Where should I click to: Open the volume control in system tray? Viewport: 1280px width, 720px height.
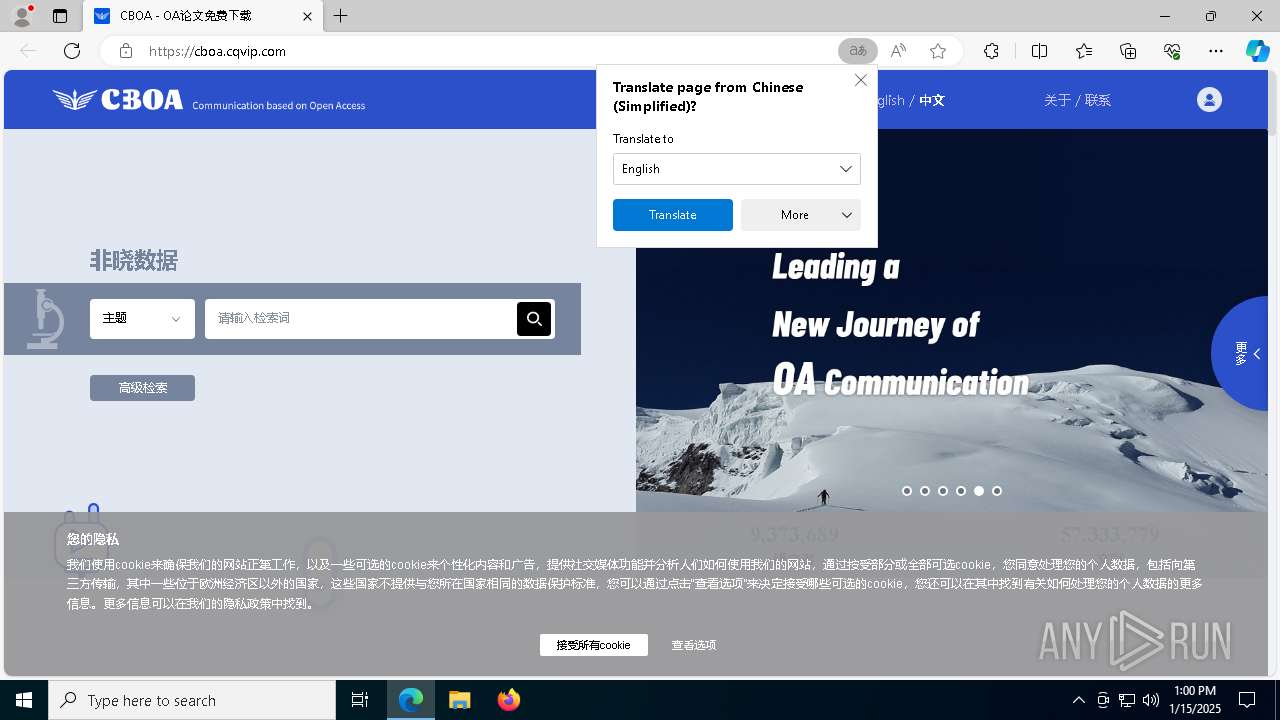[x=1151, y=700]
